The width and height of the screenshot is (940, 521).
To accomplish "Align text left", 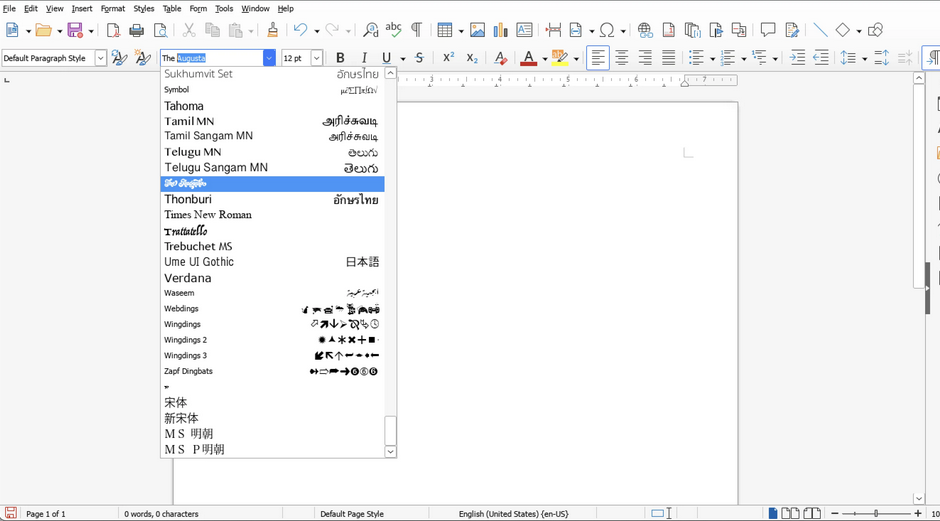I will (x=598, y=58).
